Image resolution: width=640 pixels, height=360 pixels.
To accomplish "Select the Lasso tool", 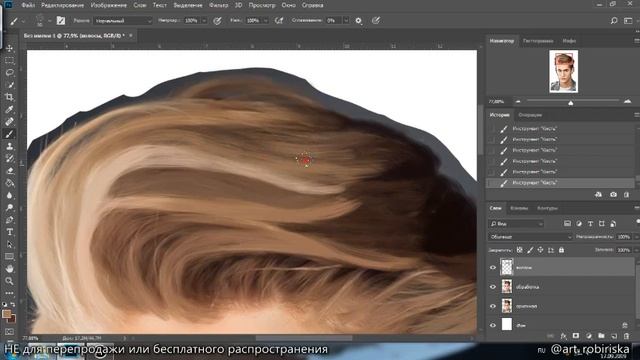I will (x=9, y=73).
